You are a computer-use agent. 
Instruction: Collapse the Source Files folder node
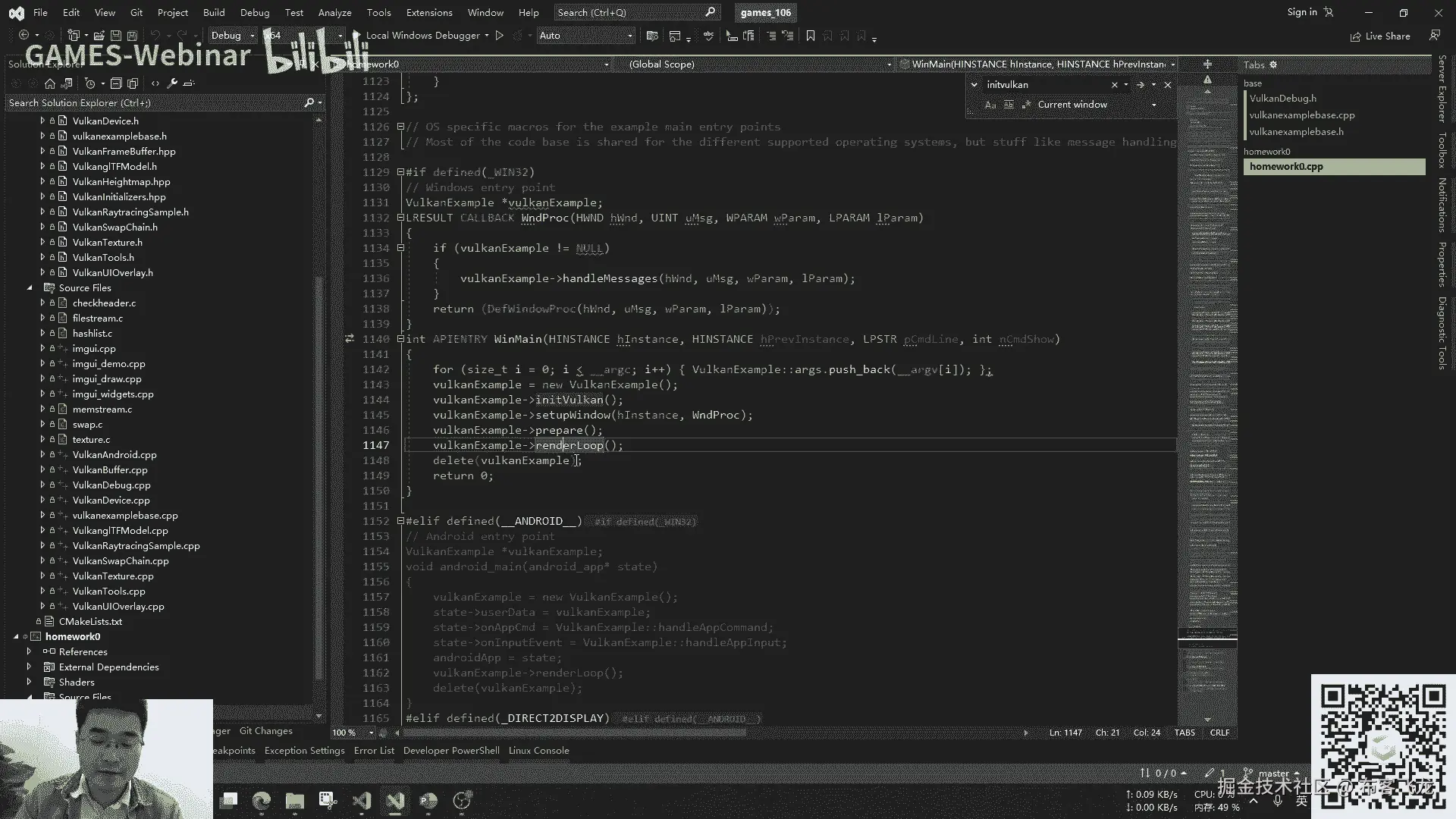tap(30, 288)
